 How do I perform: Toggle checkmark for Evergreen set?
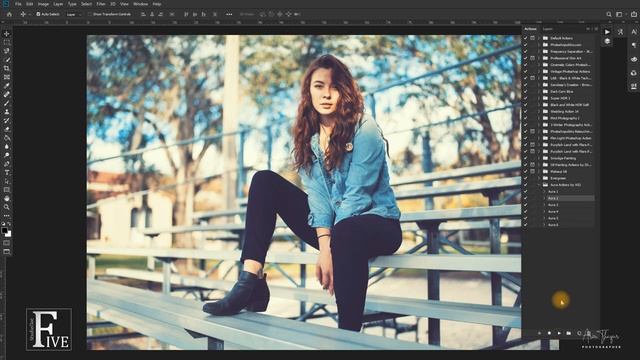pyautogui.click(x=525, y=178)
